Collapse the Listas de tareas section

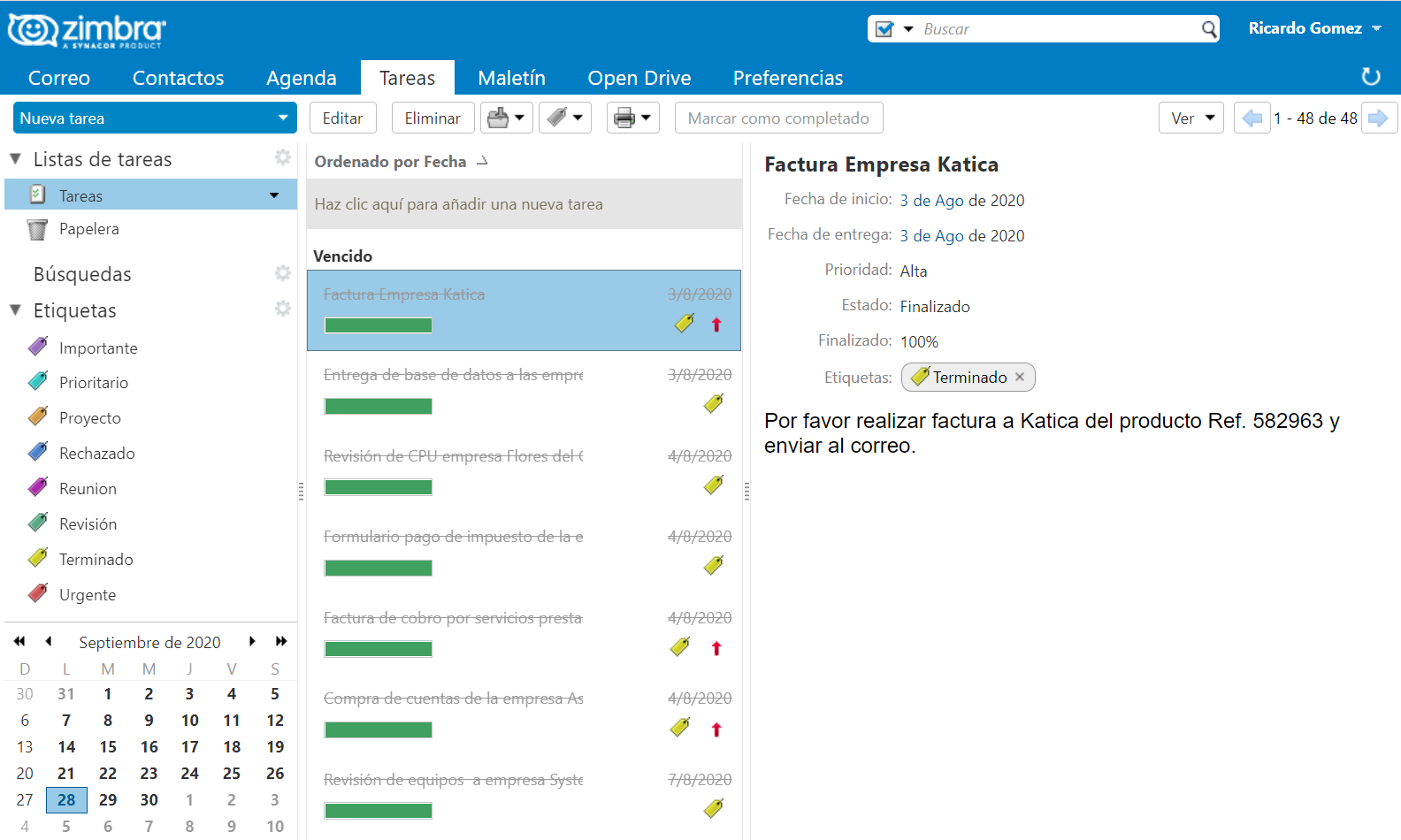click(16, 159)
